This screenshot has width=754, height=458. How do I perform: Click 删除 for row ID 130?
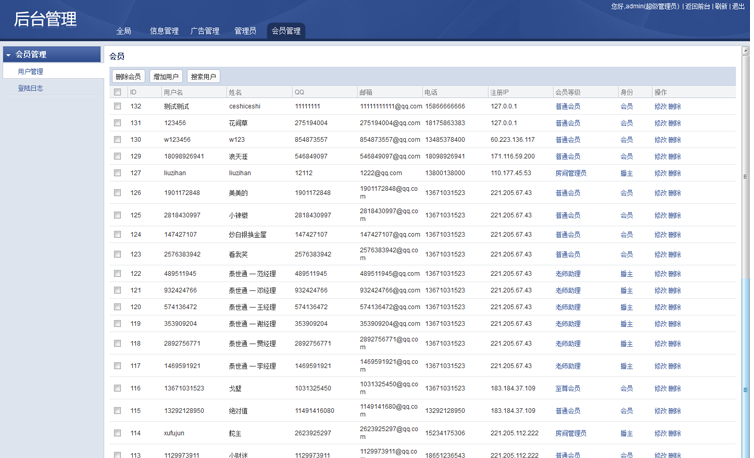(x=675, y=140)
